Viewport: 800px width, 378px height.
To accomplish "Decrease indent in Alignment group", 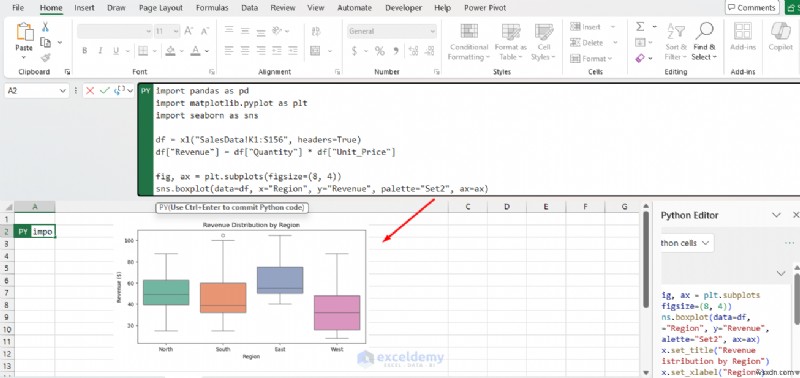I will pos(277,51).
